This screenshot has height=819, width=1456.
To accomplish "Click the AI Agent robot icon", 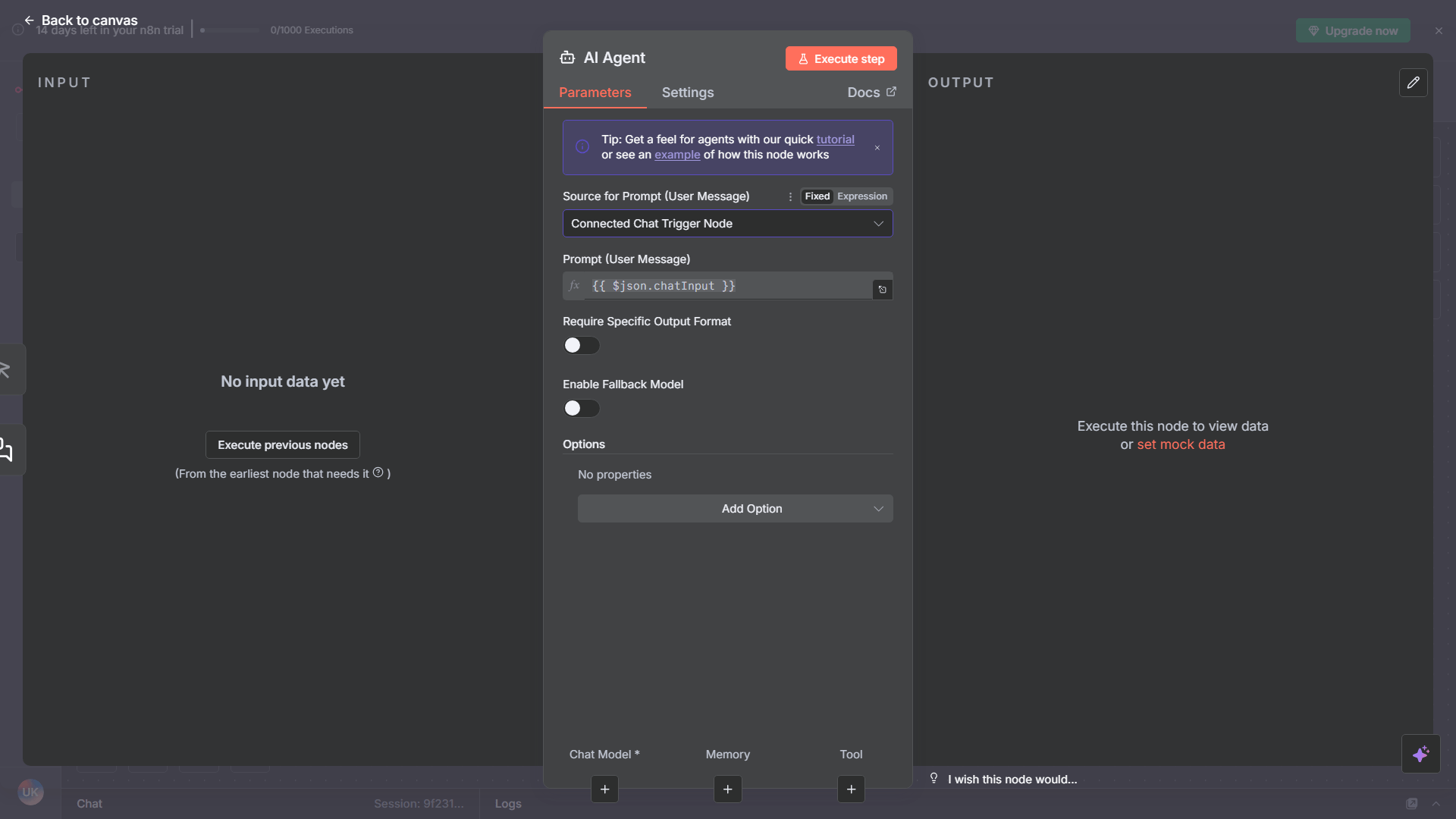I will pyautogui.click(x=568, y=58).
